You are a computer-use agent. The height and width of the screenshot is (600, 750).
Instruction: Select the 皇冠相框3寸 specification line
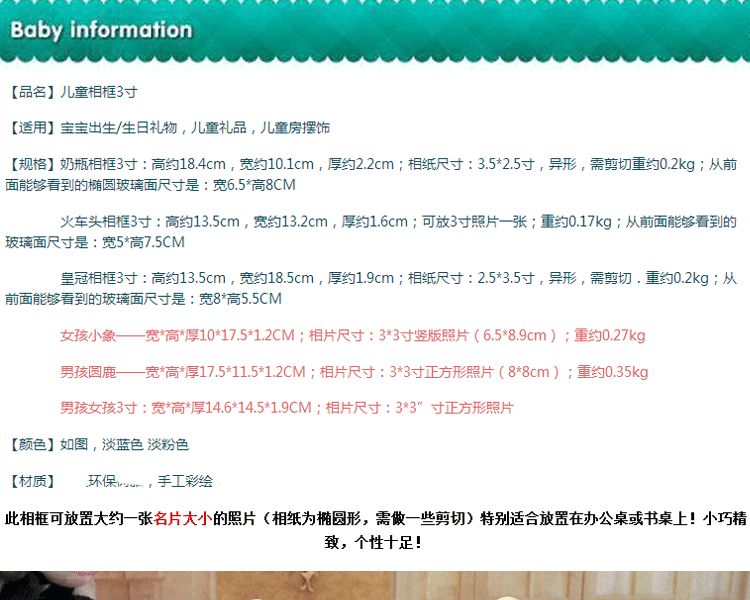point(371,288)
